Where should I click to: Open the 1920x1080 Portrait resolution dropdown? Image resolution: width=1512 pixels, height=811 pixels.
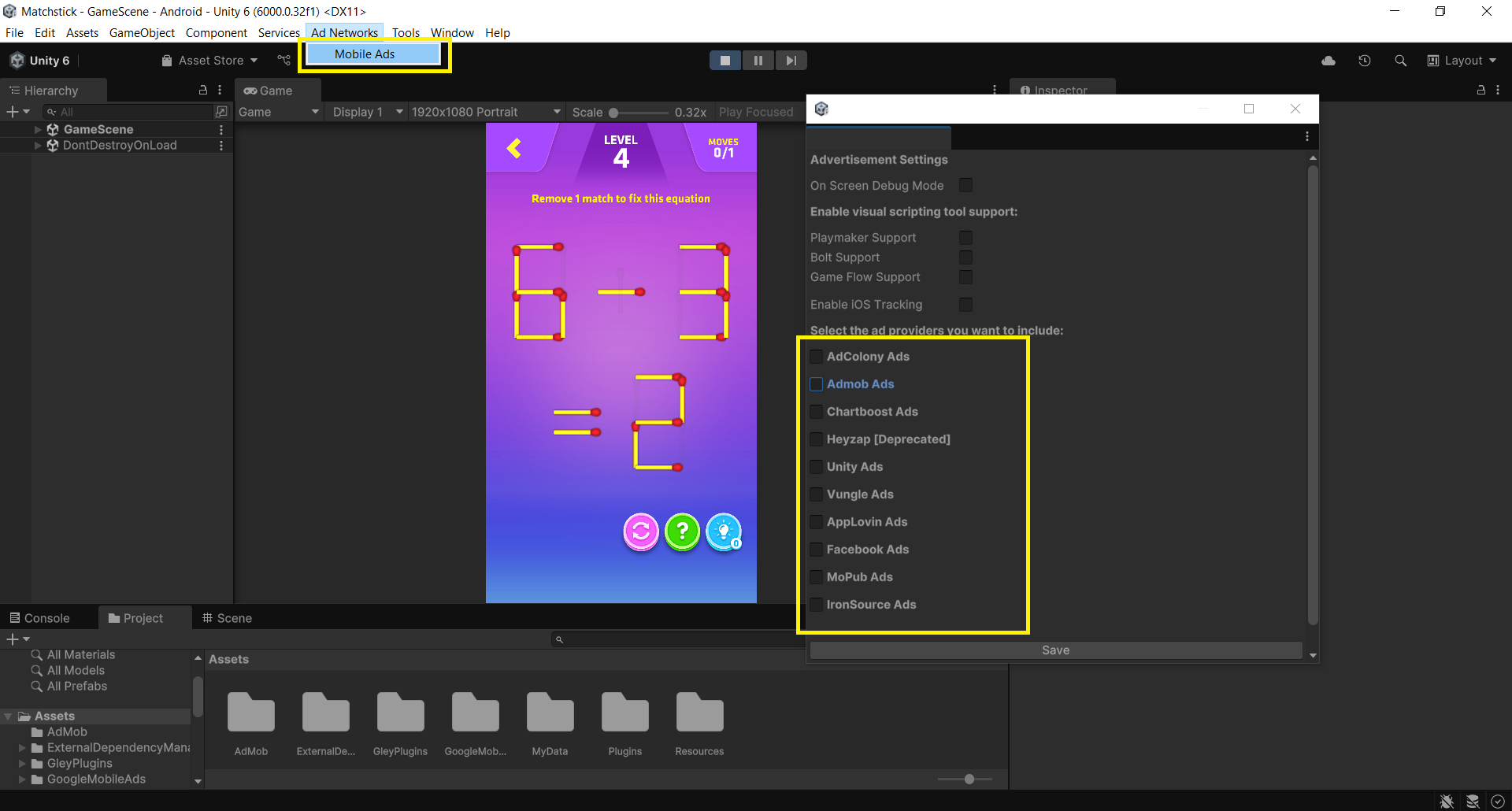485,112
